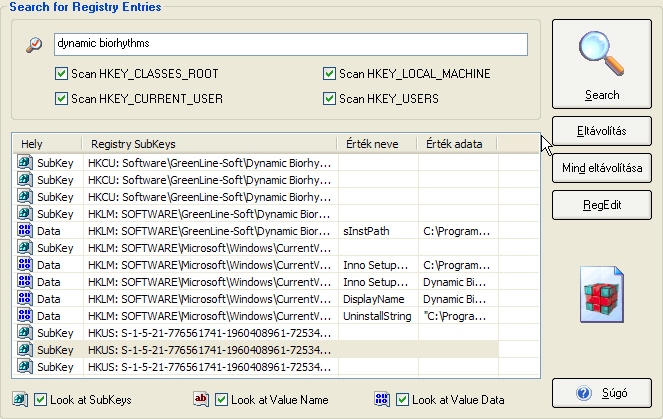Image resolution: width=663 pixels, height=419 pixels.
Task: Click the Data icon of DisplayName row
Action: pyautogui.click(x=24, y=298)
